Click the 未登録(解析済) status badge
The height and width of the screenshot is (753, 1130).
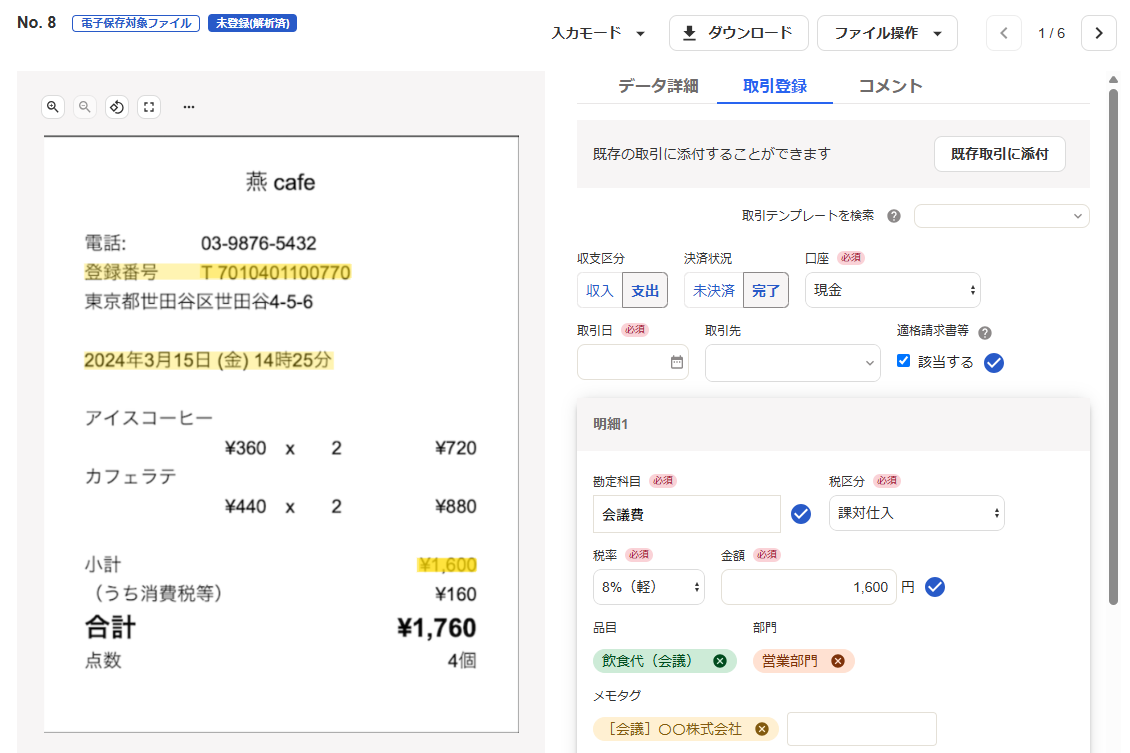[252, 23]
